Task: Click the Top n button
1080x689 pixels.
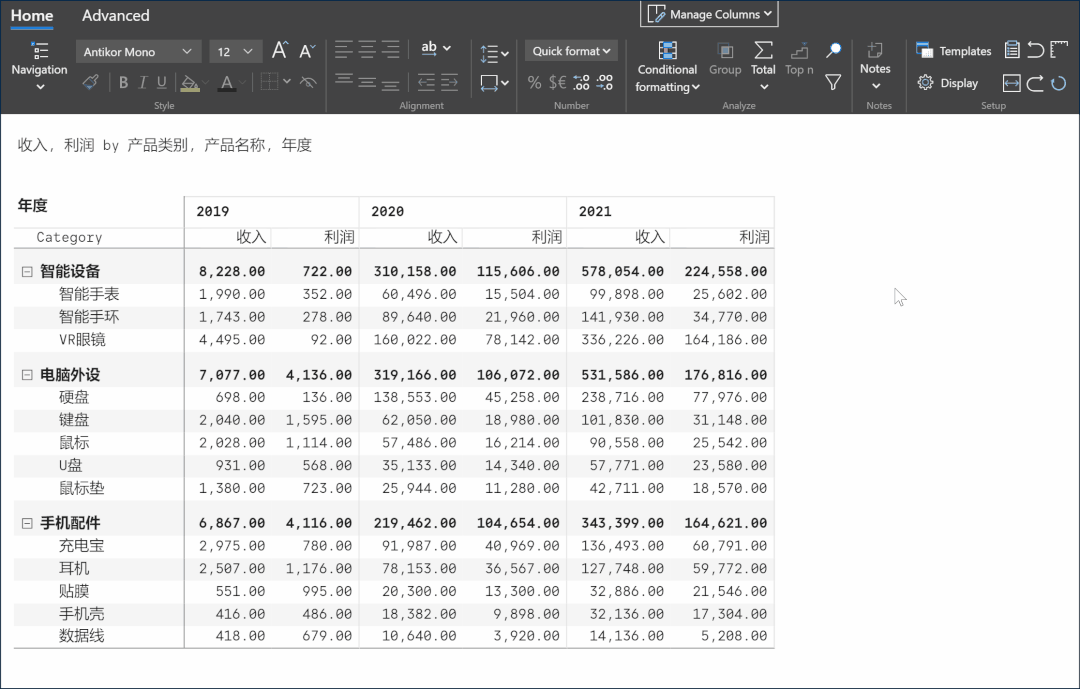Action: [799, 59]
